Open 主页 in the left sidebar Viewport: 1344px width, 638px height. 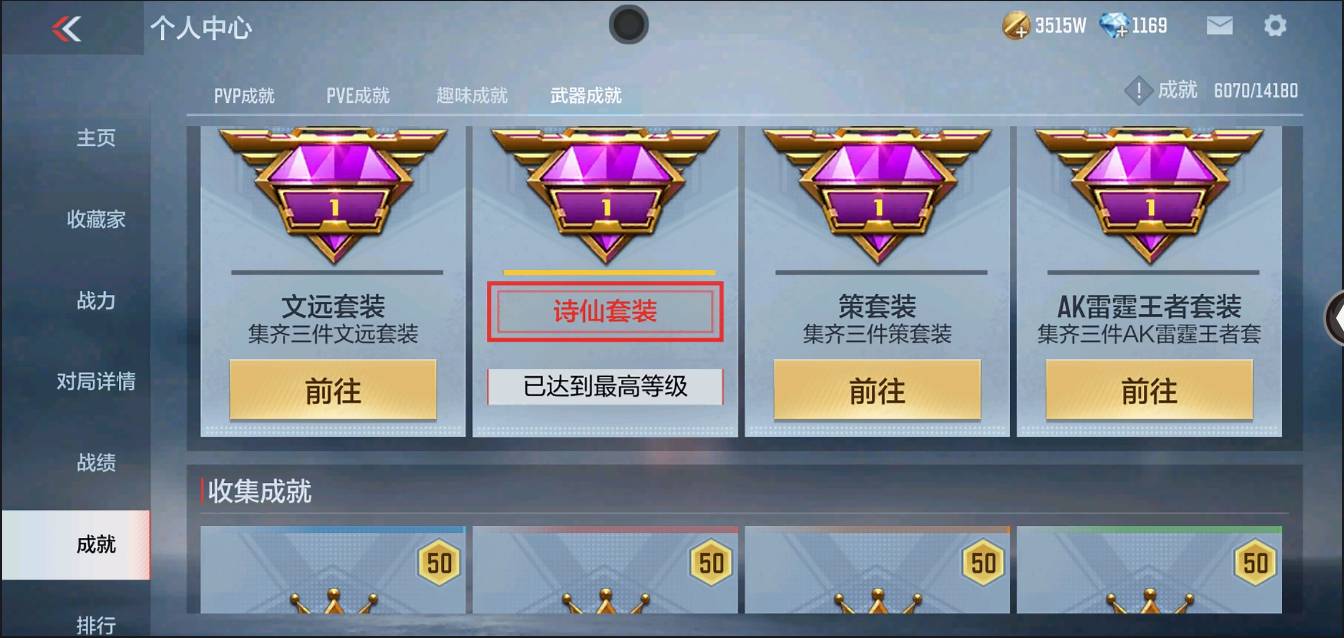point(96,138)
